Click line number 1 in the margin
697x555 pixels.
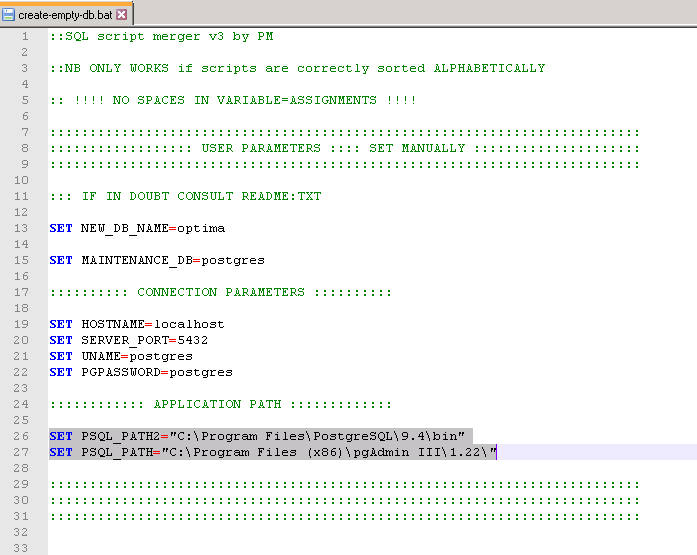(x=23, y=36)
